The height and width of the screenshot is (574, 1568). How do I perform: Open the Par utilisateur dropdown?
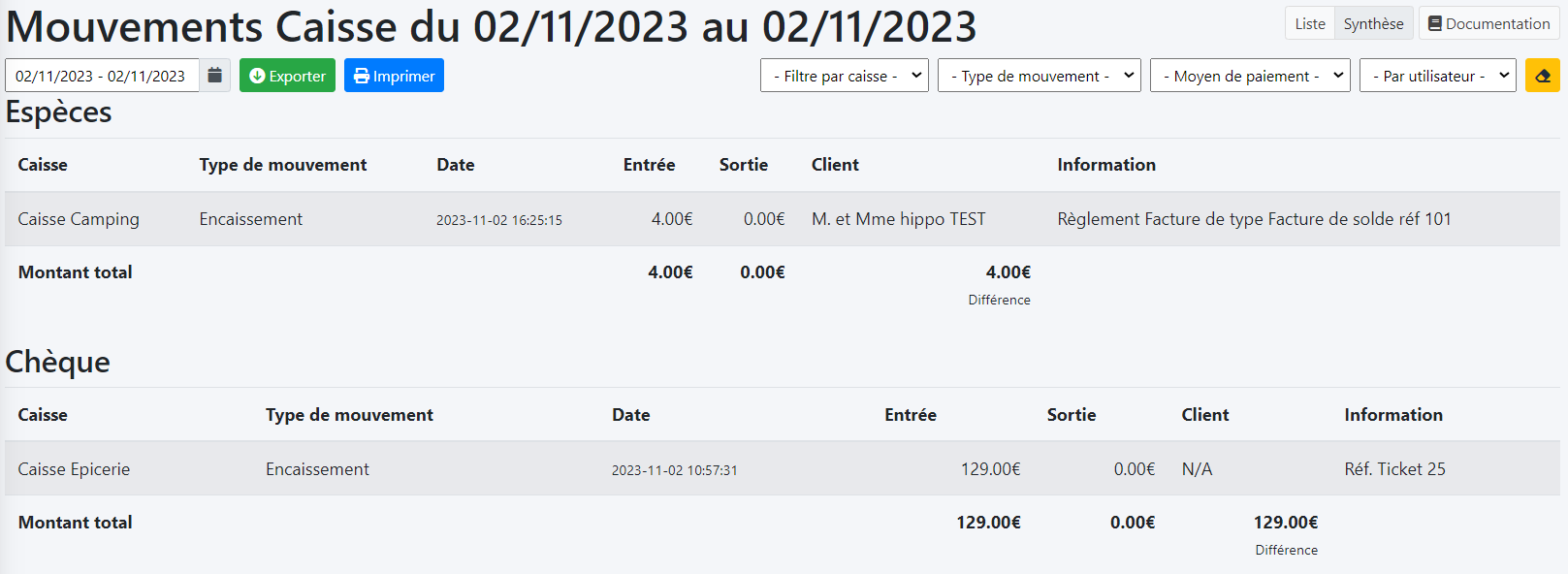(x=1437, y=76)
